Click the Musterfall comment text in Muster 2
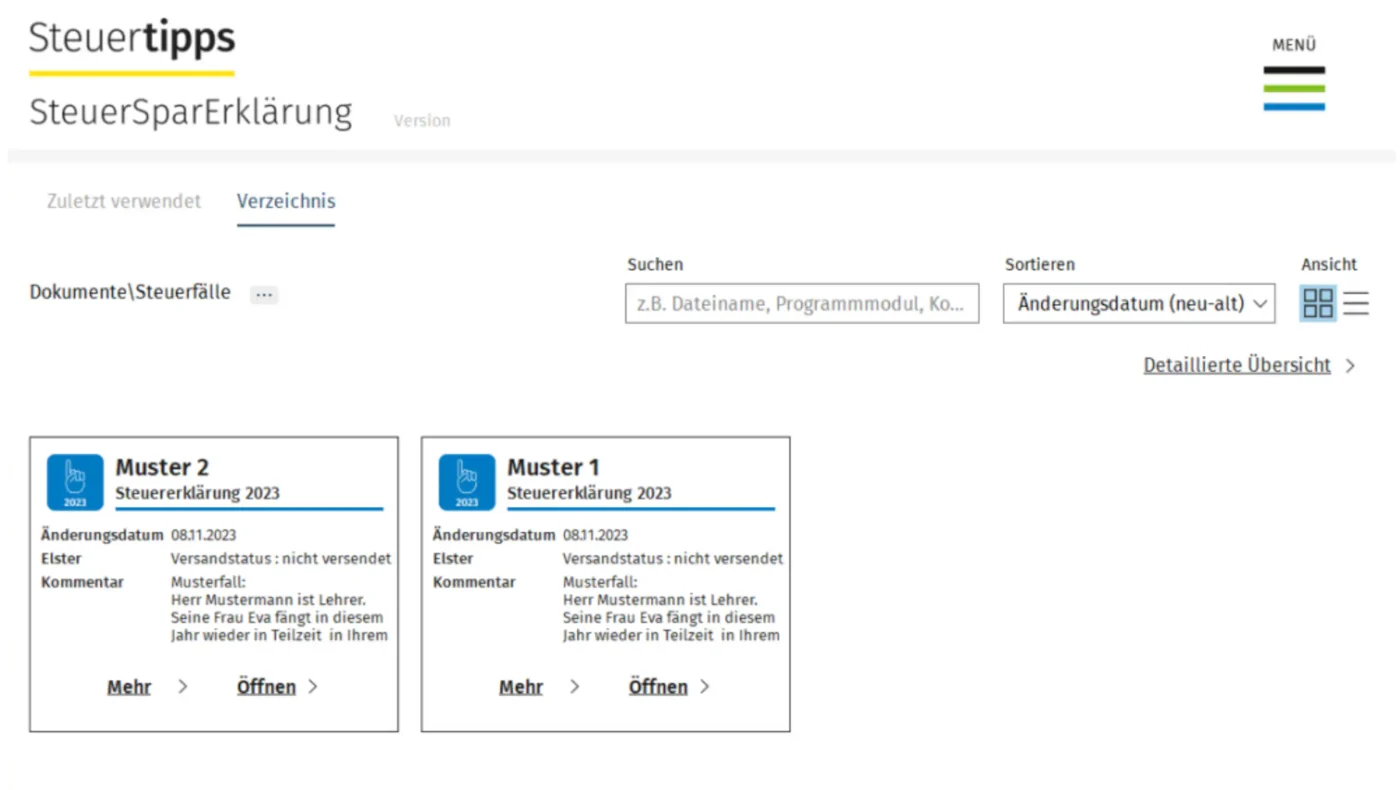1400x790 pixels. [279, 609]
